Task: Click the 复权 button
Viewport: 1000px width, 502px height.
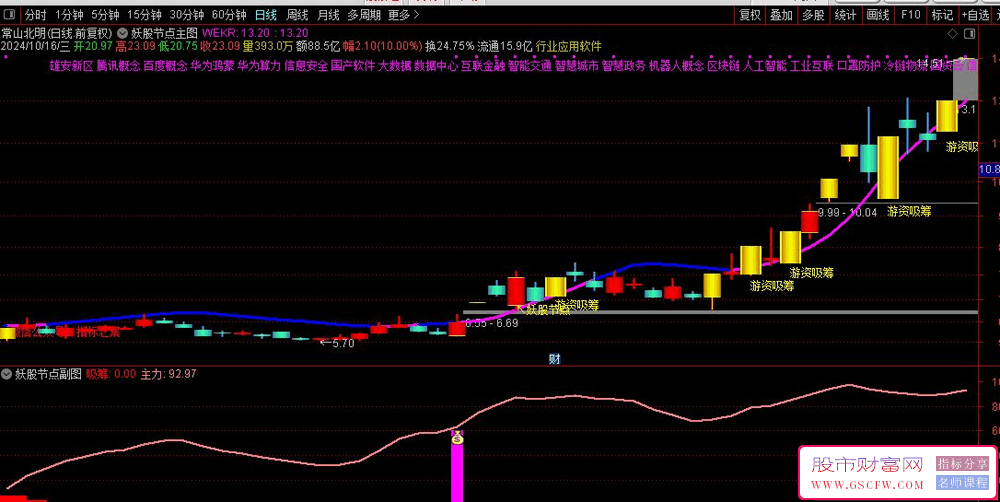Action: point(750,15)
